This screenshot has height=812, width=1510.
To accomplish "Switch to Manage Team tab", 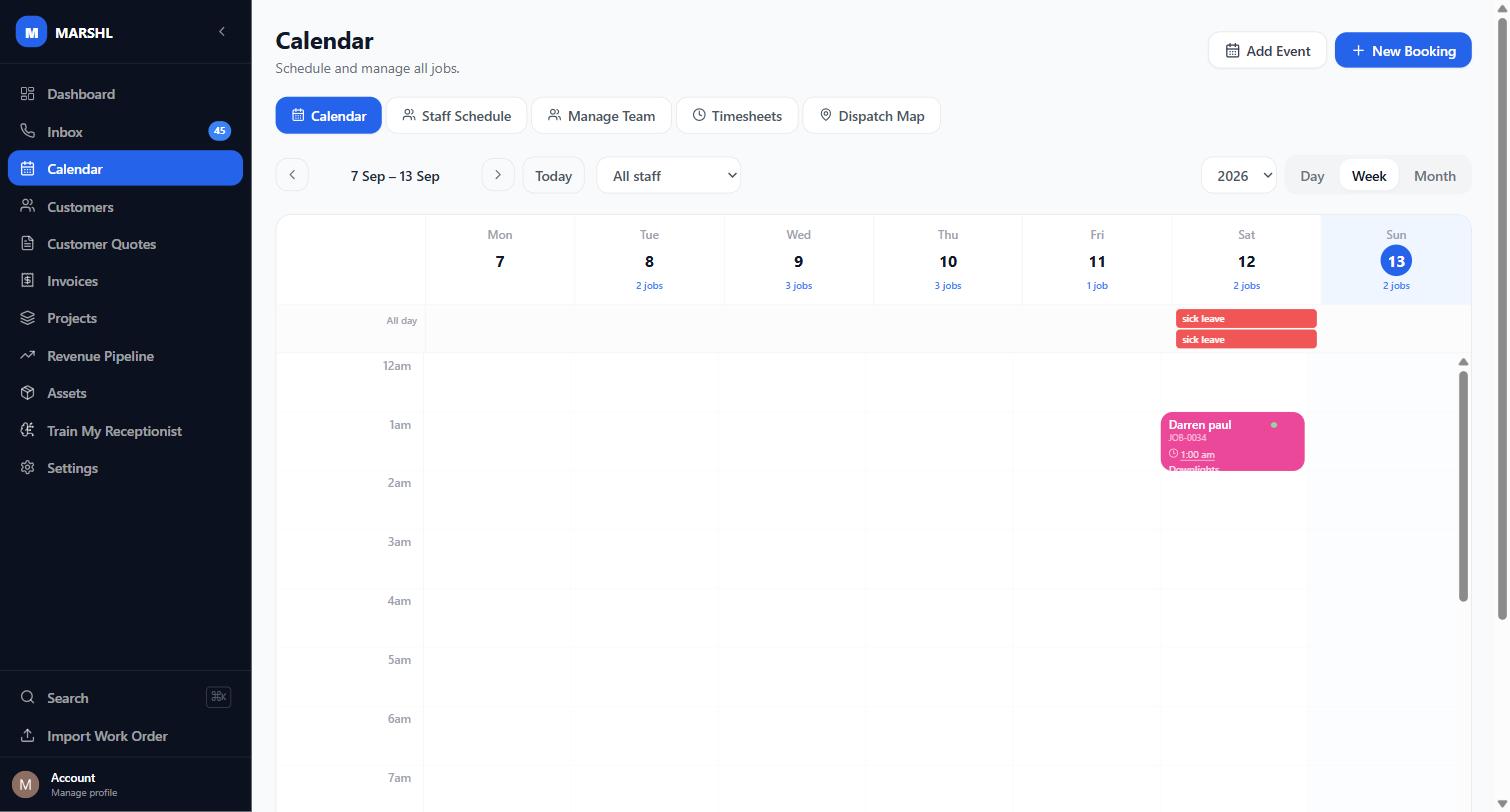I will click(x=601, y=115).
